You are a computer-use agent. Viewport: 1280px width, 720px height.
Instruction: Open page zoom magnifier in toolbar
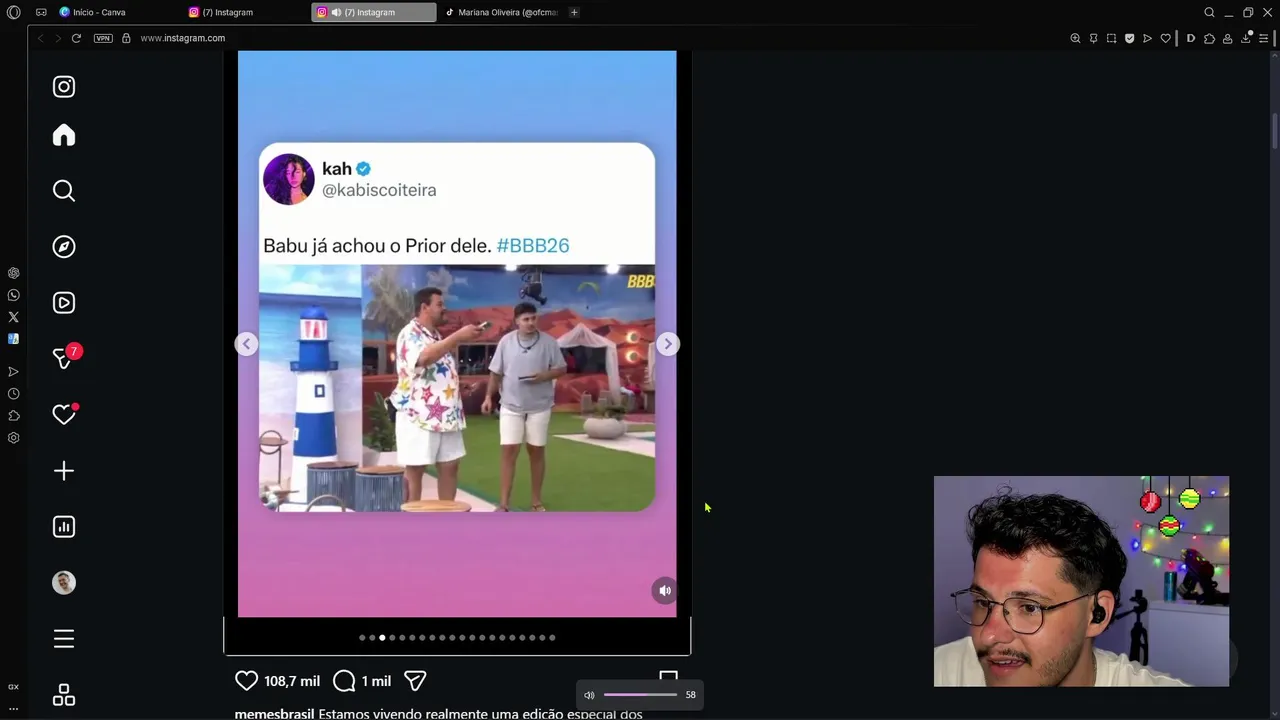tap(1075, 38)
